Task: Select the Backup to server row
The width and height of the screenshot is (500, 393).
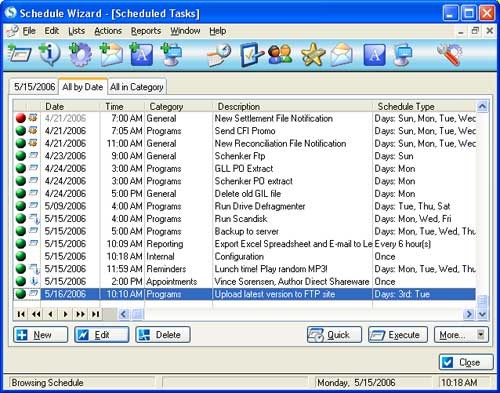Action: click(245, 231)
